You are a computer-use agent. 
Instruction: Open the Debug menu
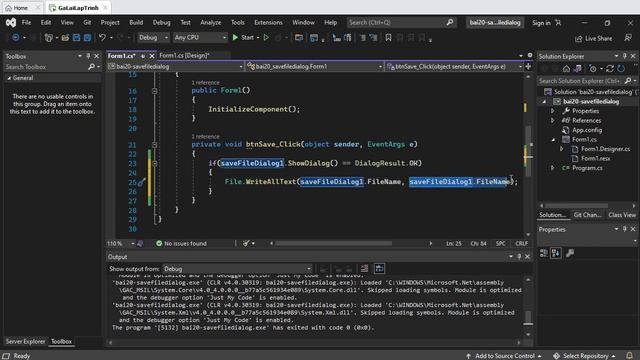click(x=162, y=22)
